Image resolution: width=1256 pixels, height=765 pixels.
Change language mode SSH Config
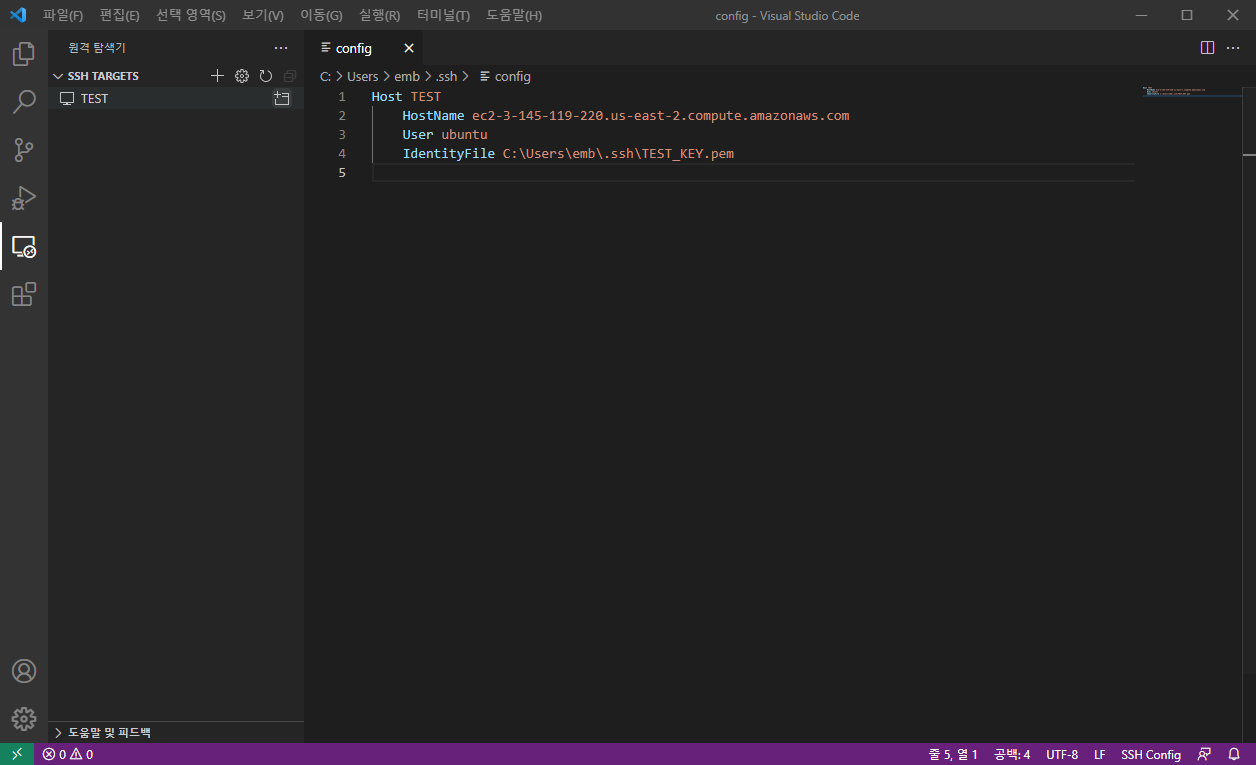pos(1151,754)
